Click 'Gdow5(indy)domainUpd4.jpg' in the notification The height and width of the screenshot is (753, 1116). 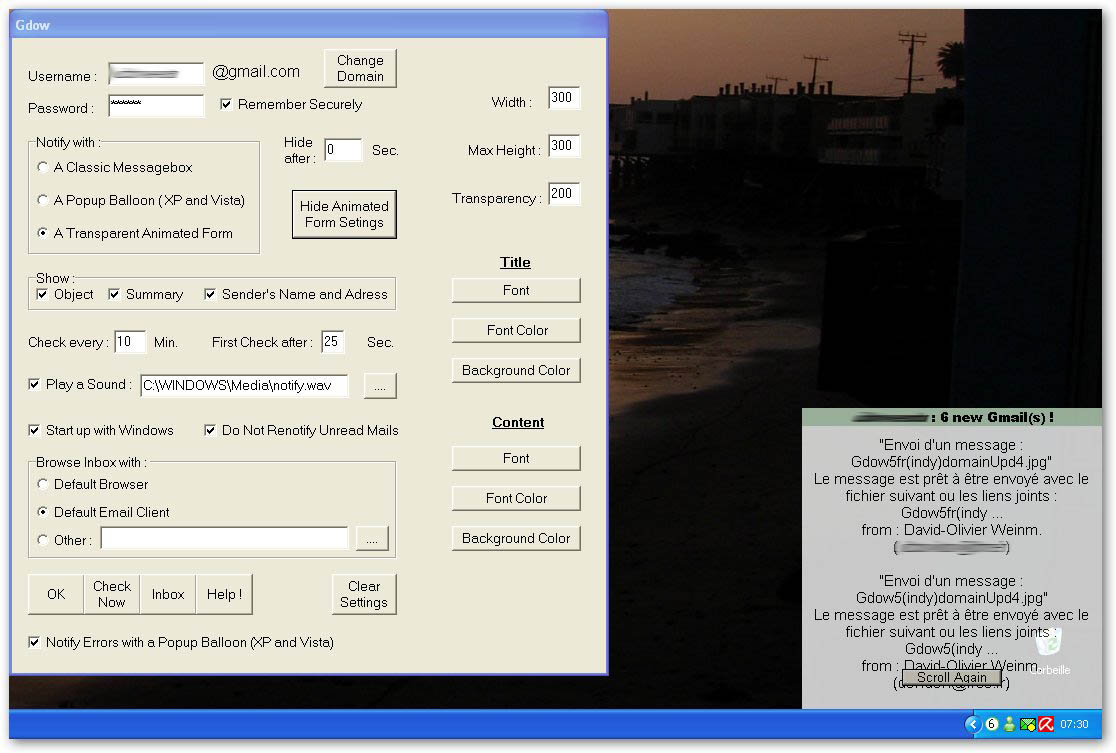[x=951, y=598]
